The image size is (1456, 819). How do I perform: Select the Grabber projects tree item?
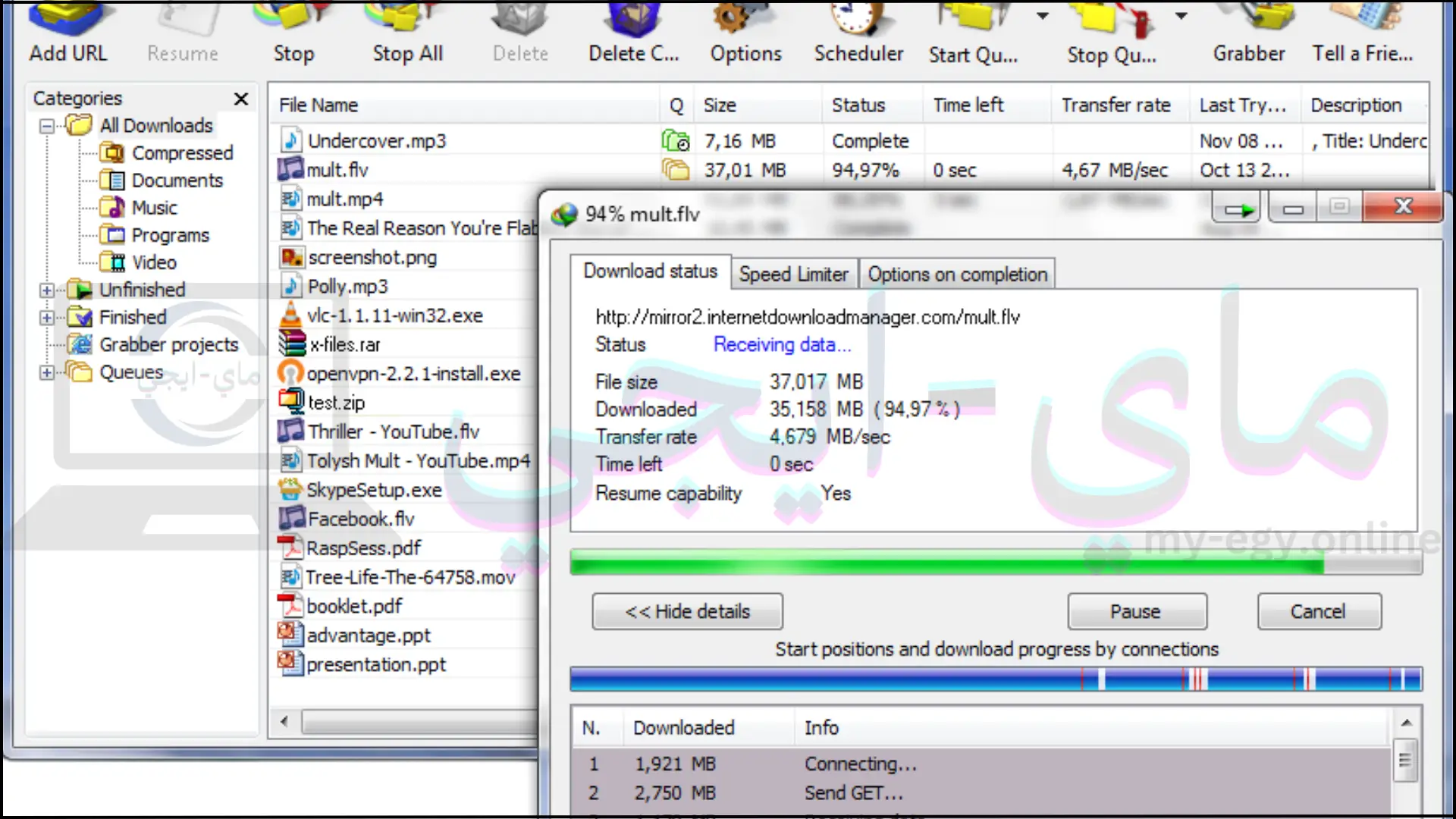pyautogui.click(x=168, y=344)
